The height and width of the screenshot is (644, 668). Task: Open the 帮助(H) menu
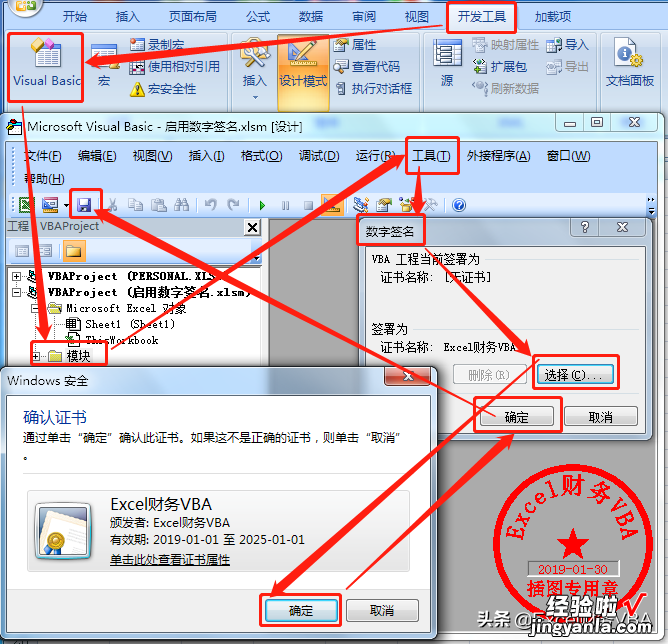pos(44,178)
